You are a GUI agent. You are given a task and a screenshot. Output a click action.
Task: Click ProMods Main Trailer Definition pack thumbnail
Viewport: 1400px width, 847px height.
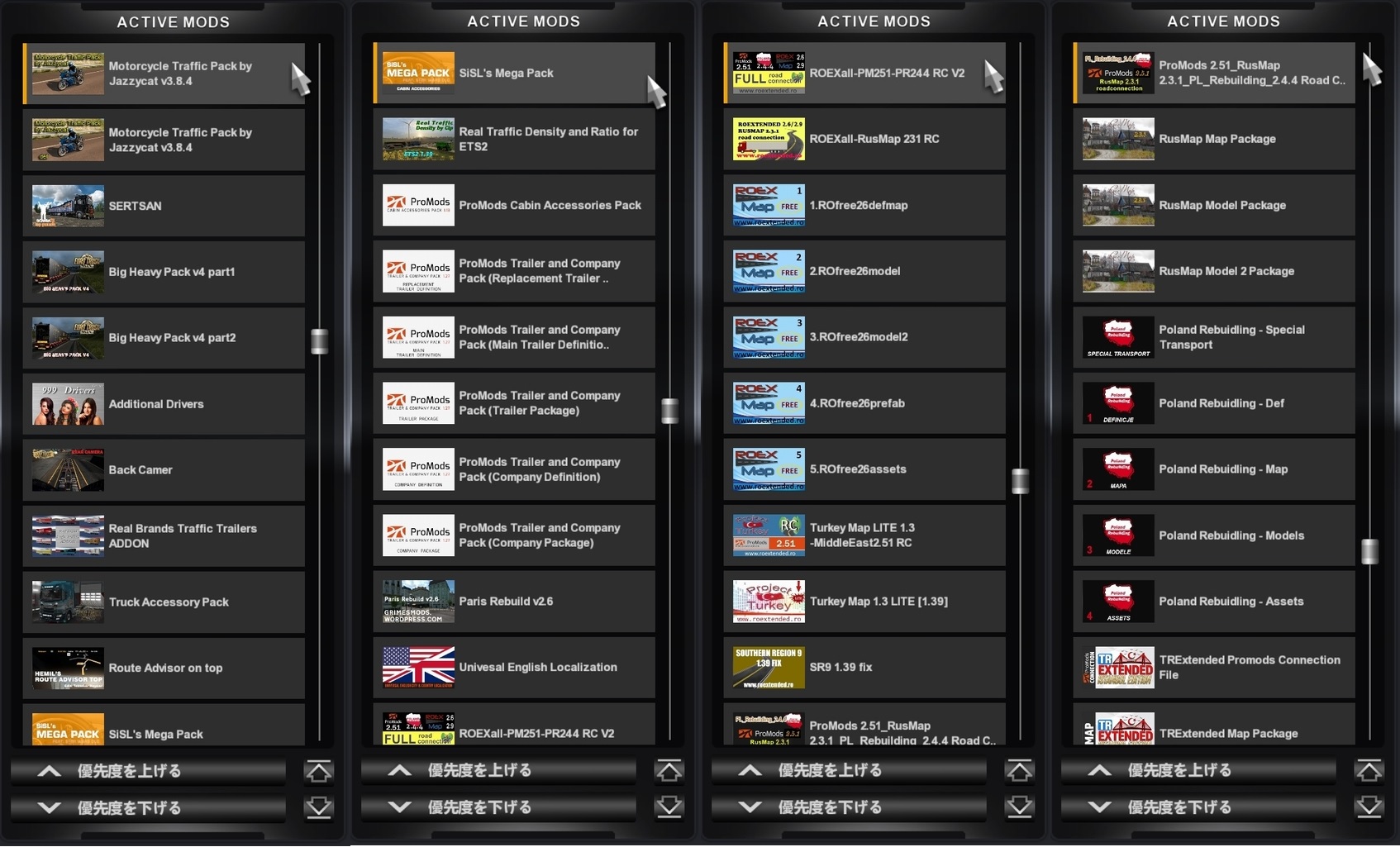418,337
